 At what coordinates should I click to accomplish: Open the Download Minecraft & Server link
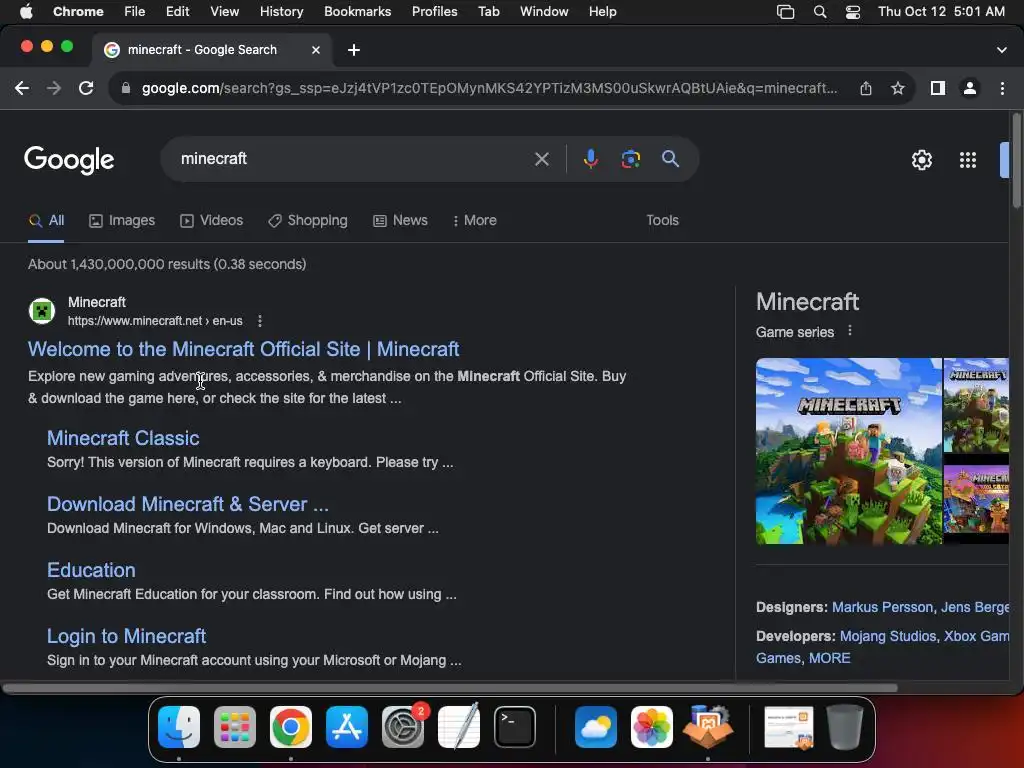click(188, 504)
